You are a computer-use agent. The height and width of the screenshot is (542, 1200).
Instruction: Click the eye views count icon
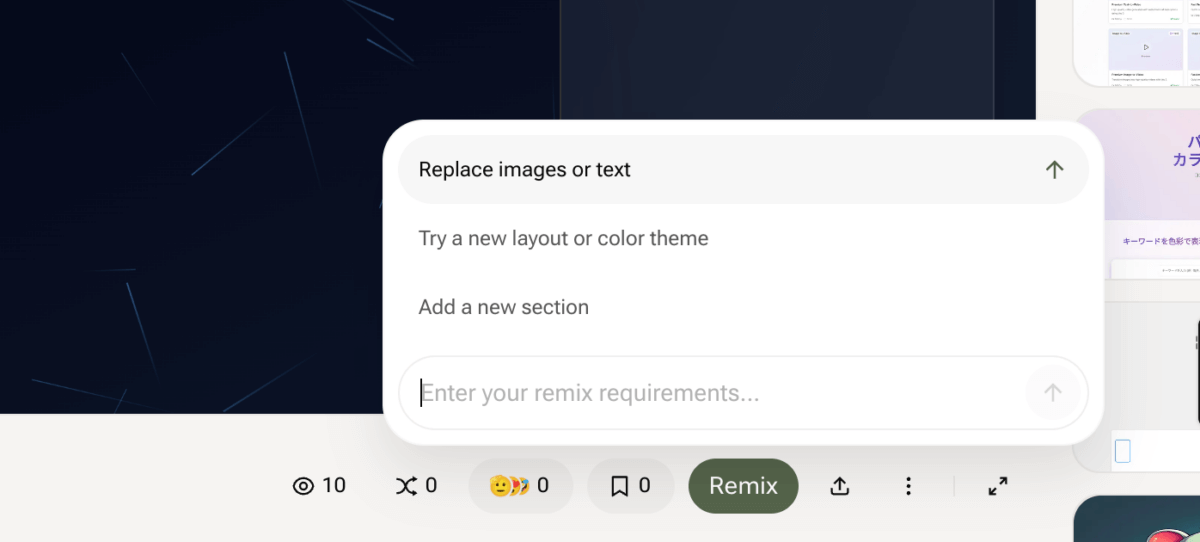coord(303,486)
